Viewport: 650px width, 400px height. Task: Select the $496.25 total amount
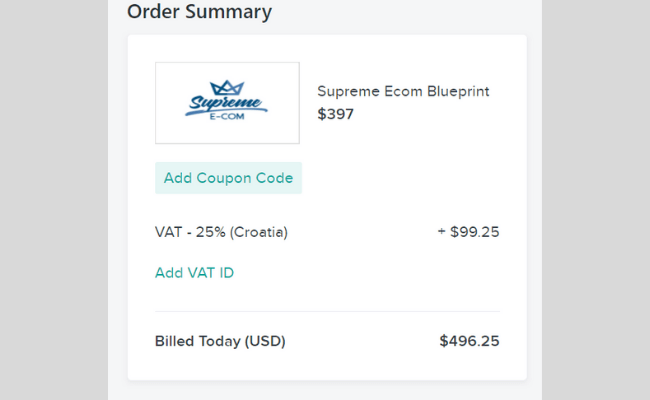(x=469, y=341)
